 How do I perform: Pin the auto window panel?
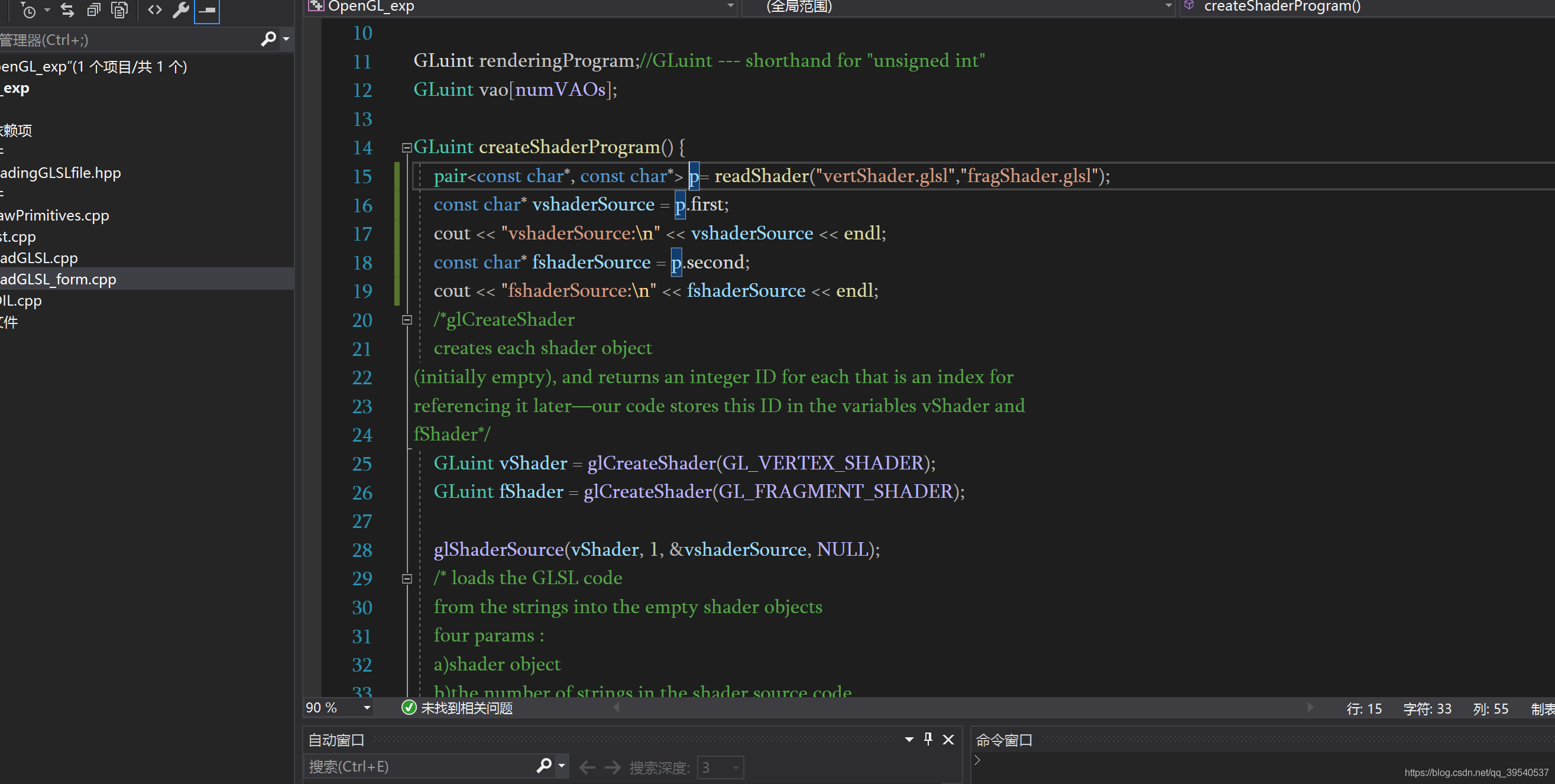click(928, 738)
